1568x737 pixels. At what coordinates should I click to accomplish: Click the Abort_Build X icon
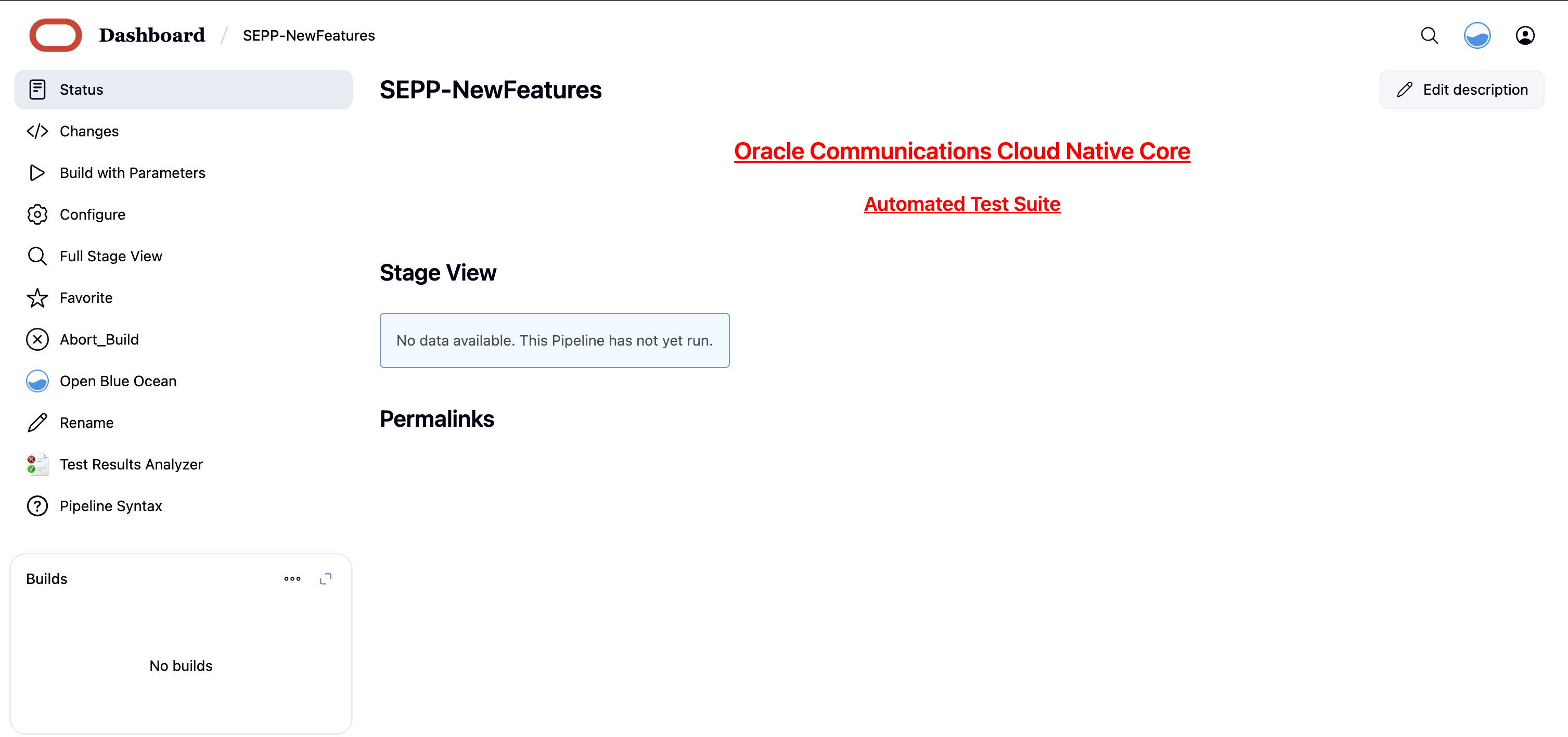click(37, 339)
